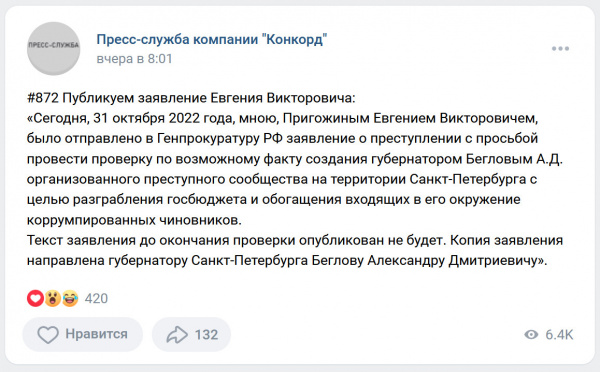The image size is (600, 372).
Task: Open the three-dot post options menu
Action: [x=560, y=49]
